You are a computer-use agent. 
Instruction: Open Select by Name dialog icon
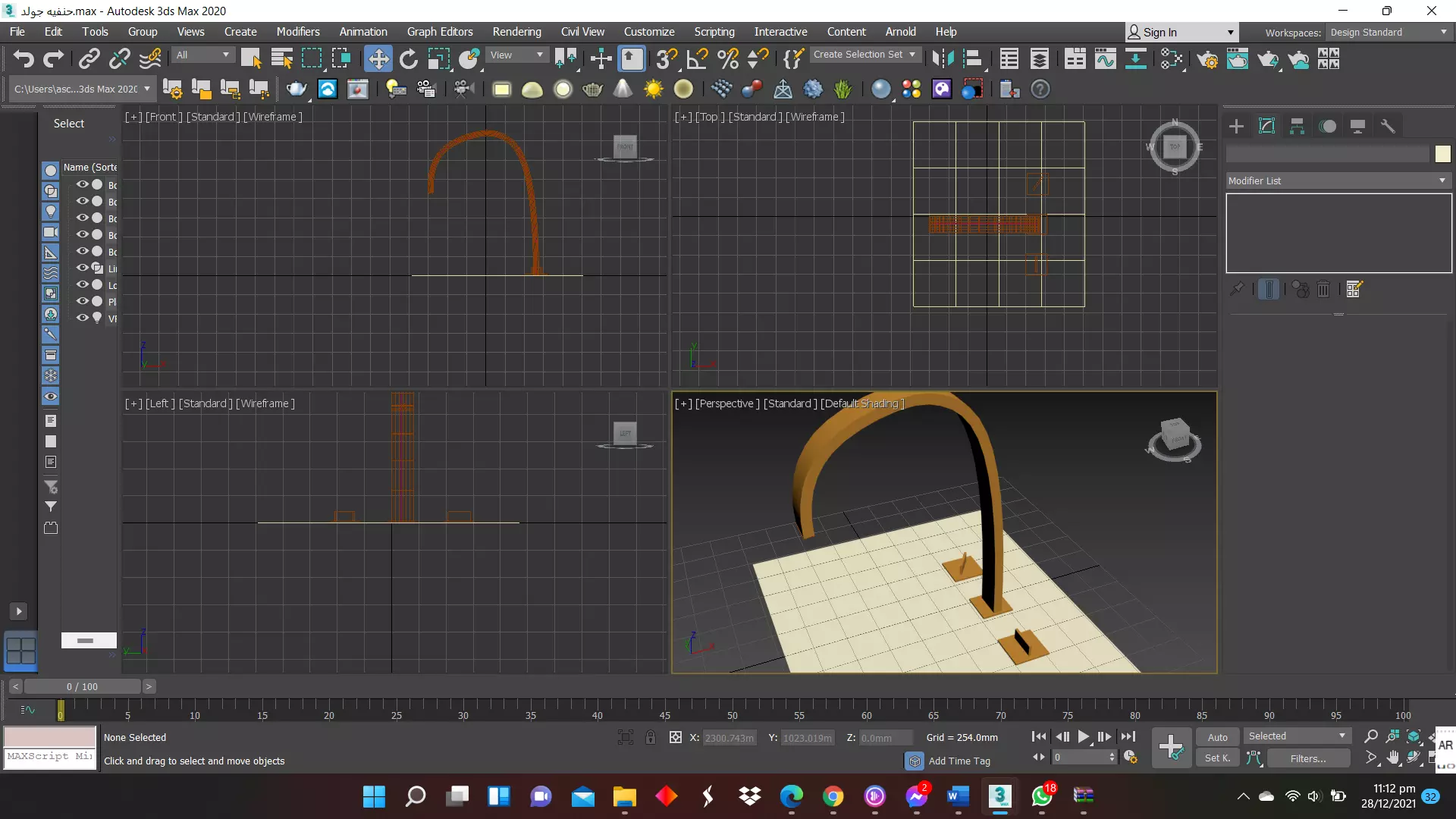coord(281,59)
